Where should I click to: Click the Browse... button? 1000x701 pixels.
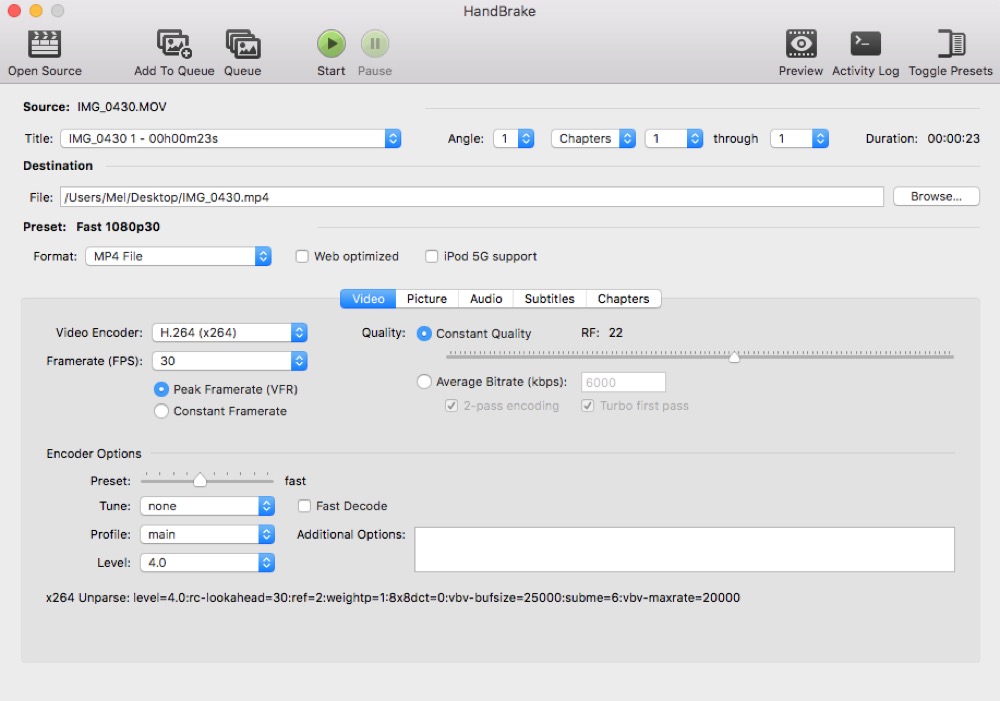pos(936,197)
